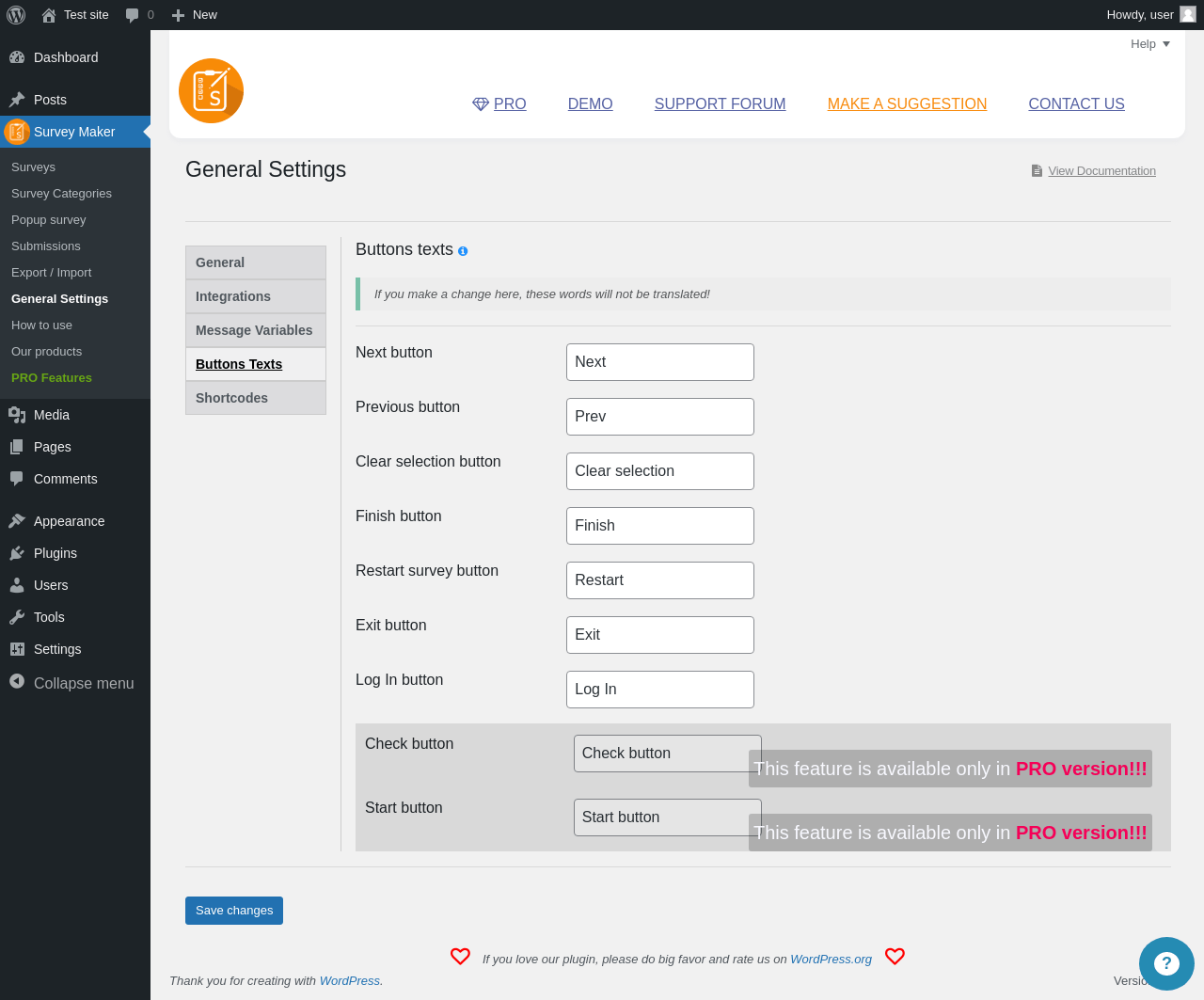Click the info icon beside Buttons texts

463,251
